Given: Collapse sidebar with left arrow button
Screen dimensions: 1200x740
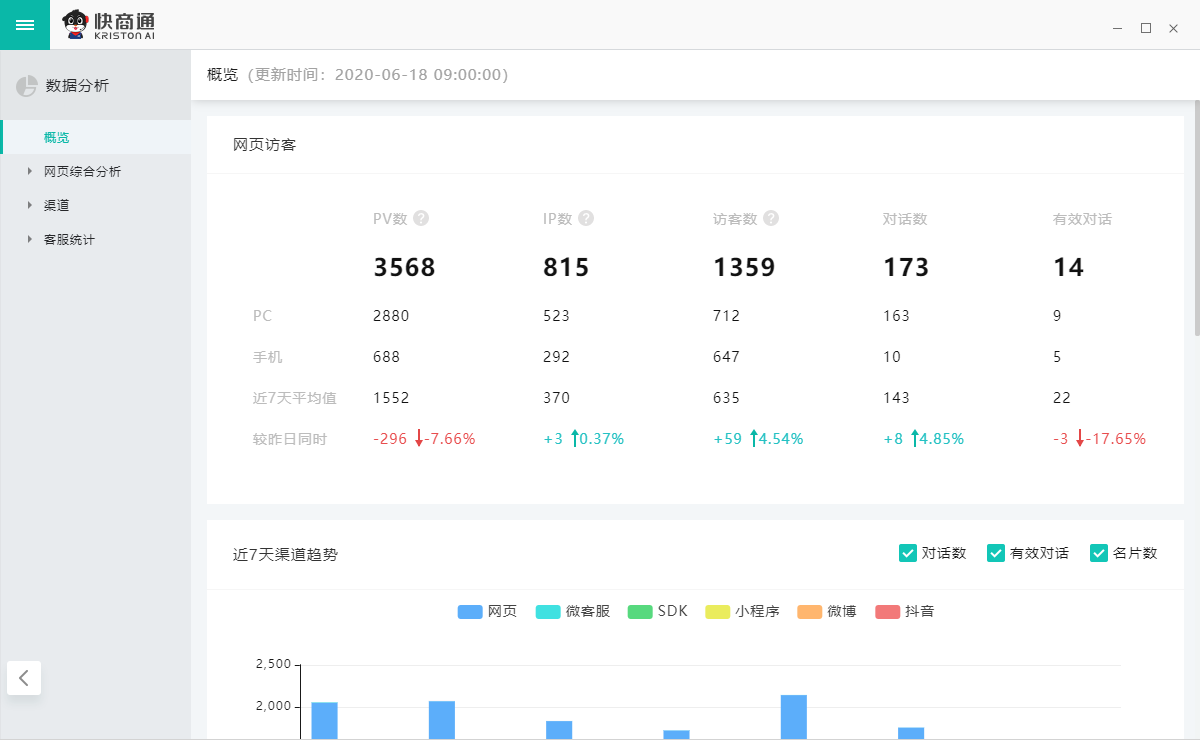Looking at the screenshot, I should click(24, 677).
